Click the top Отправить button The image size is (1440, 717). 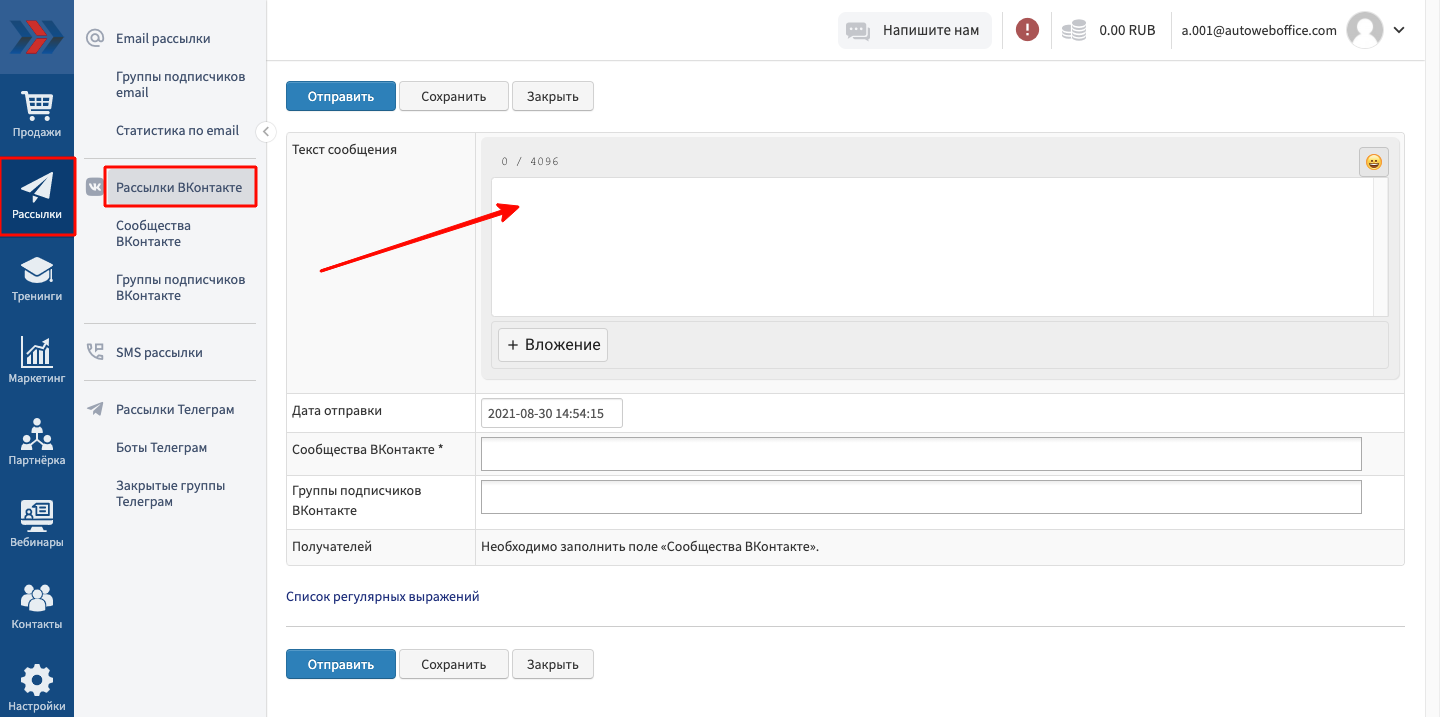340,96
